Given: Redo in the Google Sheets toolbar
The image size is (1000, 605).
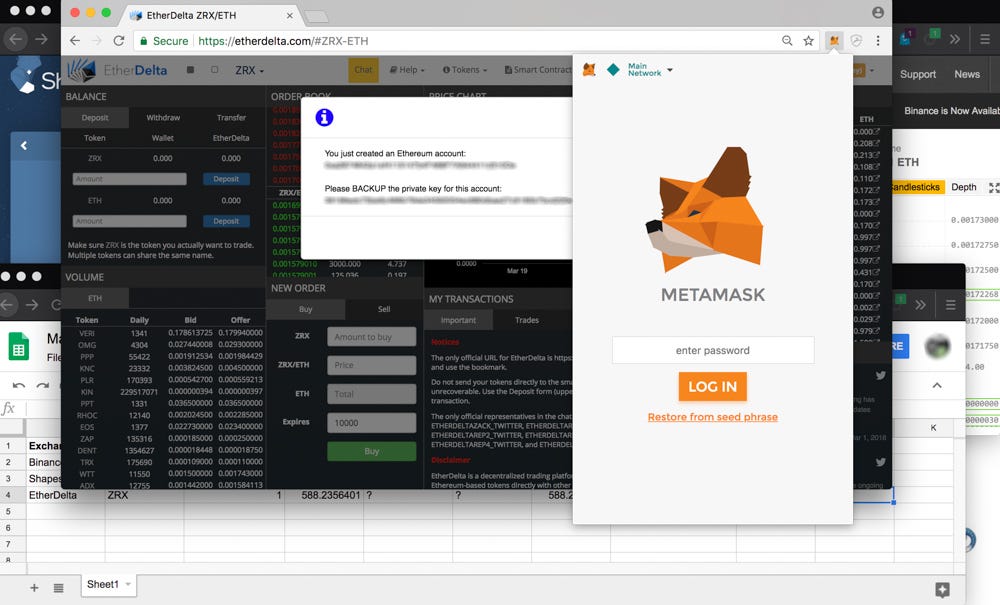Looking at the screenshot, I should click(43, 385).
